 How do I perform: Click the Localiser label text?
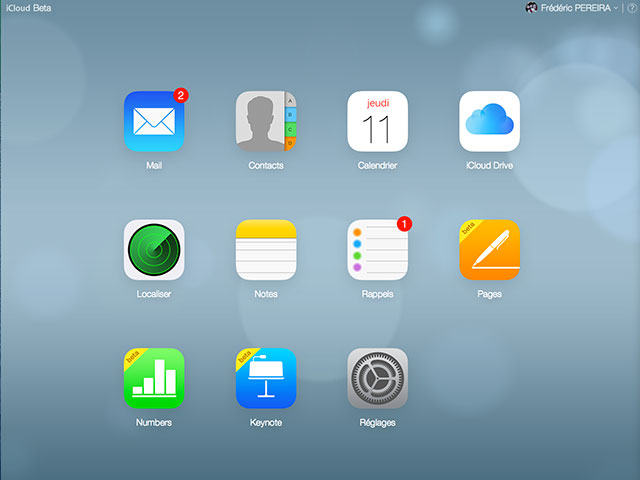click(x=154, y=294)
